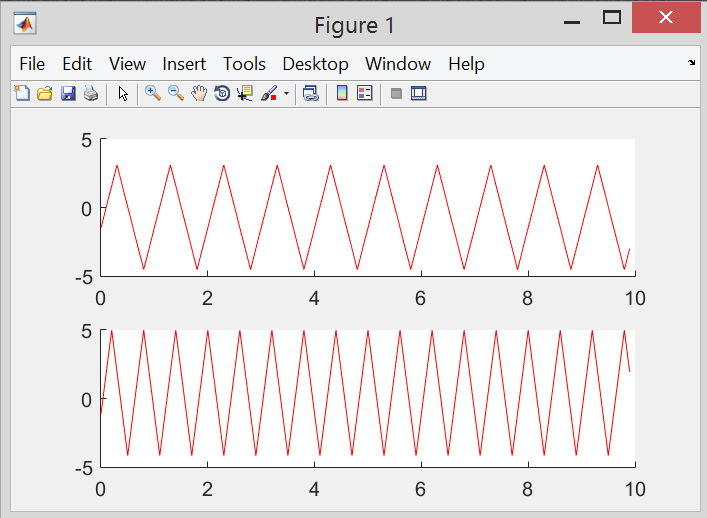Open the Tools menu
Image resolution: width=707 pixels, height=518 pixels.
[x=244, y=64]
